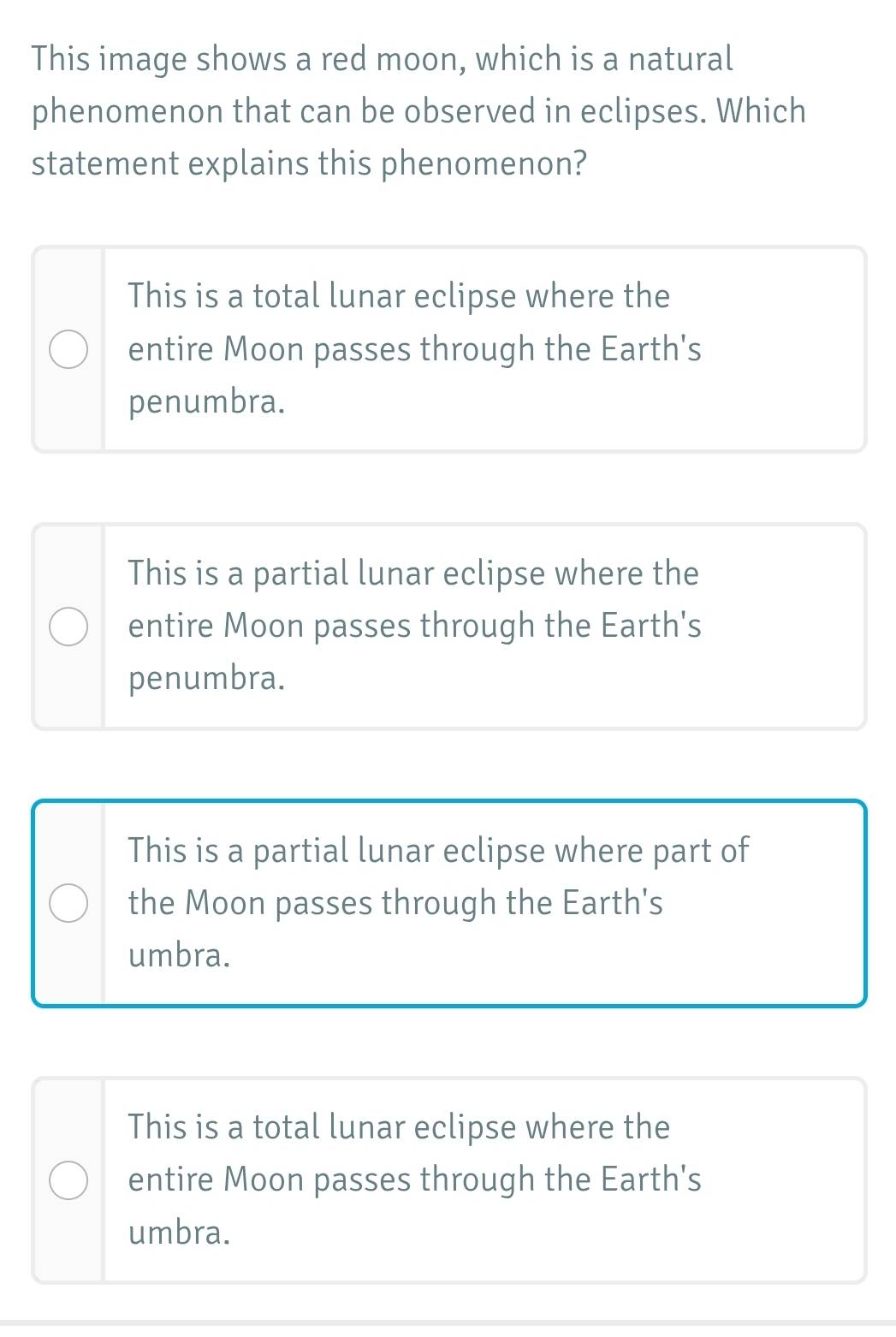Select radio button for partial eclipse entire Moon penumbra

point(68,627)
